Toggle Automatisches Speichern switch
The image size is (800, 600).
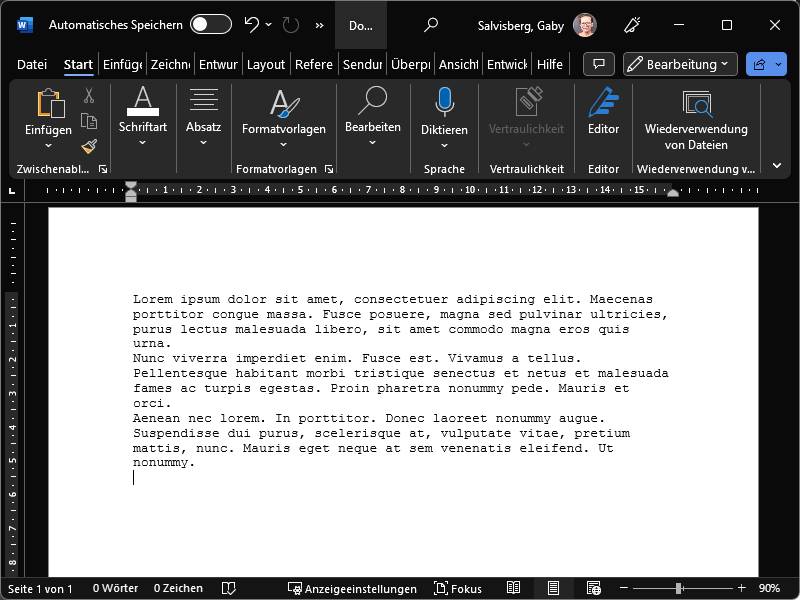click(213, 23)
